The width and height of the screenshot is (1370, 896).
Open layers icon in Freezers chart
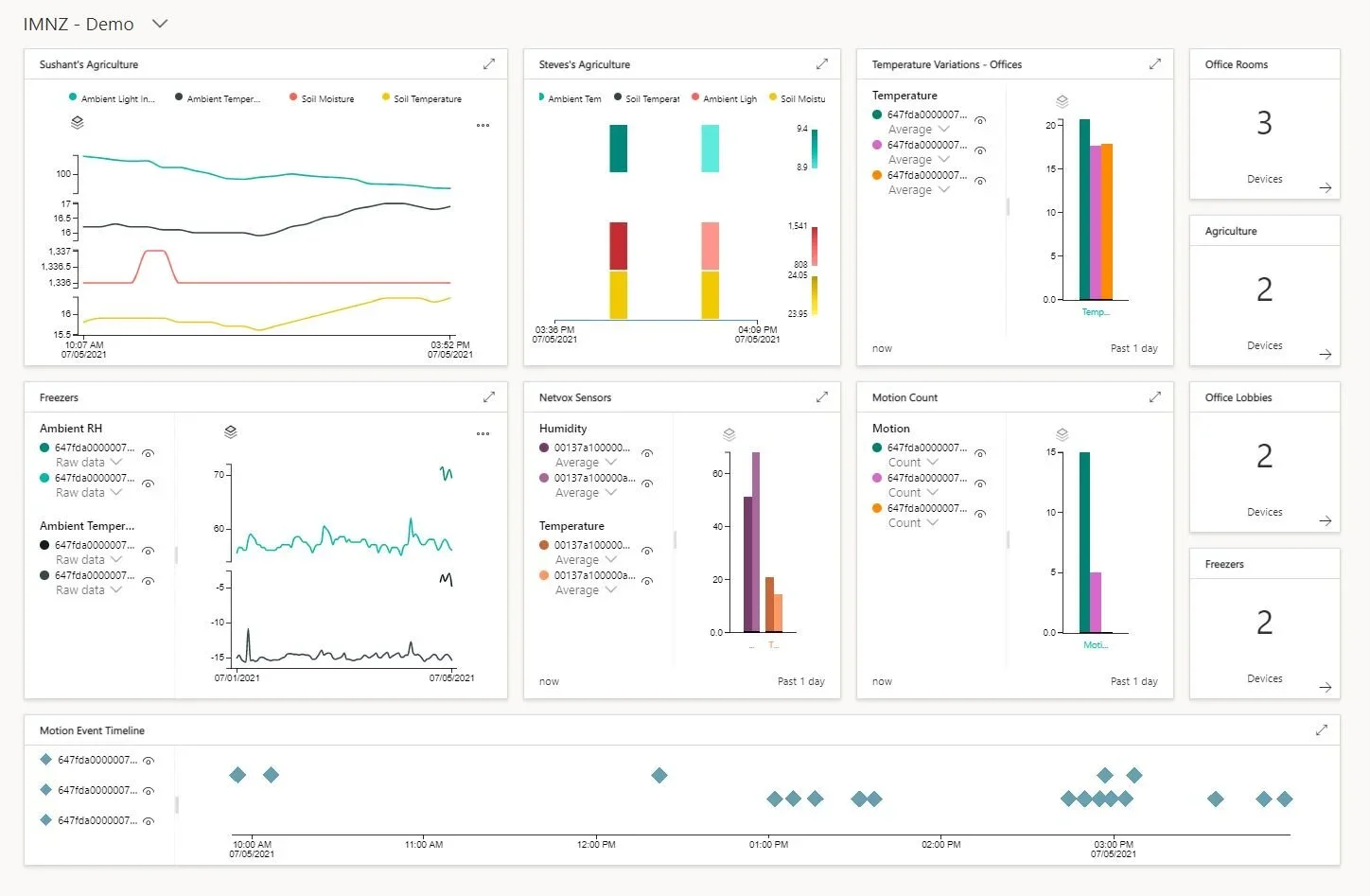click(x=231, y=432)
